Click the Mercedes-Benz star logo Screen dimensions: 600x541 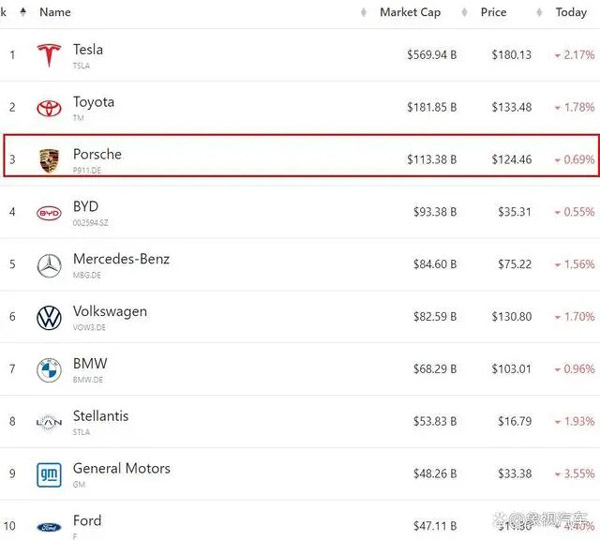tap(49, 265)
